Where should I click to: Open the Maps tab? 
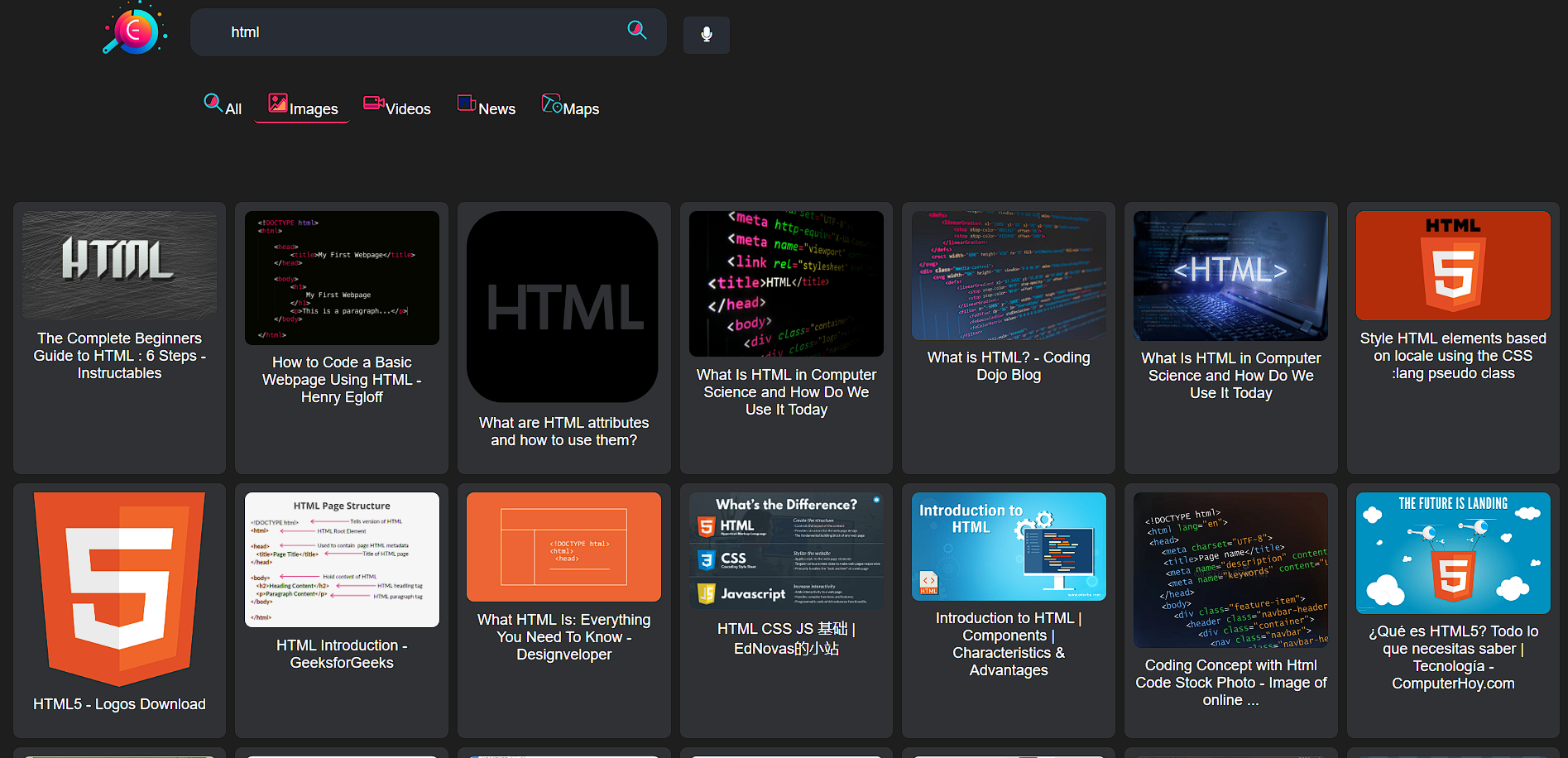pyautogui.click(x=570, y=106)
